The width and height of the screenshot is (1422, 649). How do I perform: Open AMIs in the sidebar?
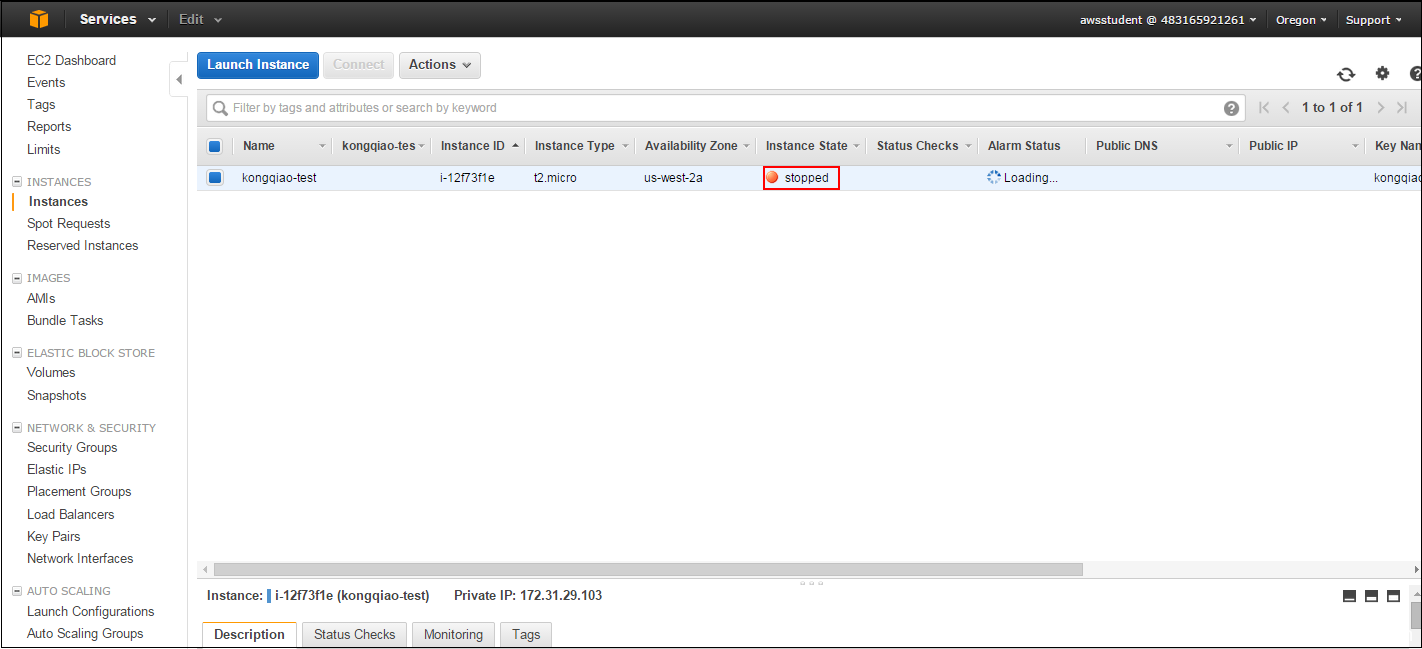pos(41,299)
